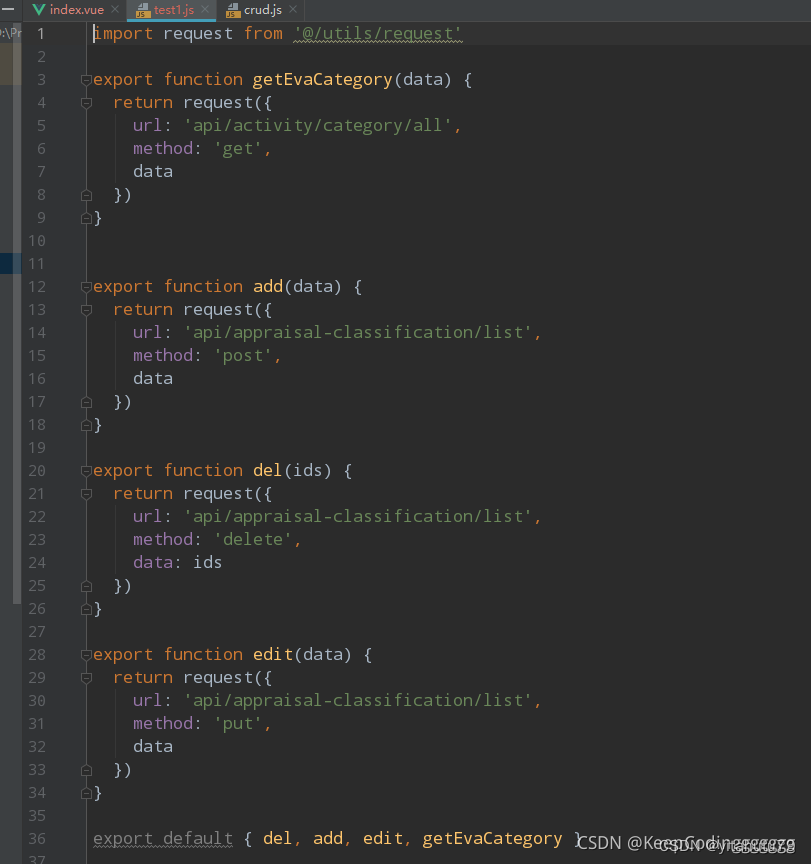Collapse the del function at line 20
811x864 pixels.
click(x=86, y=471)
